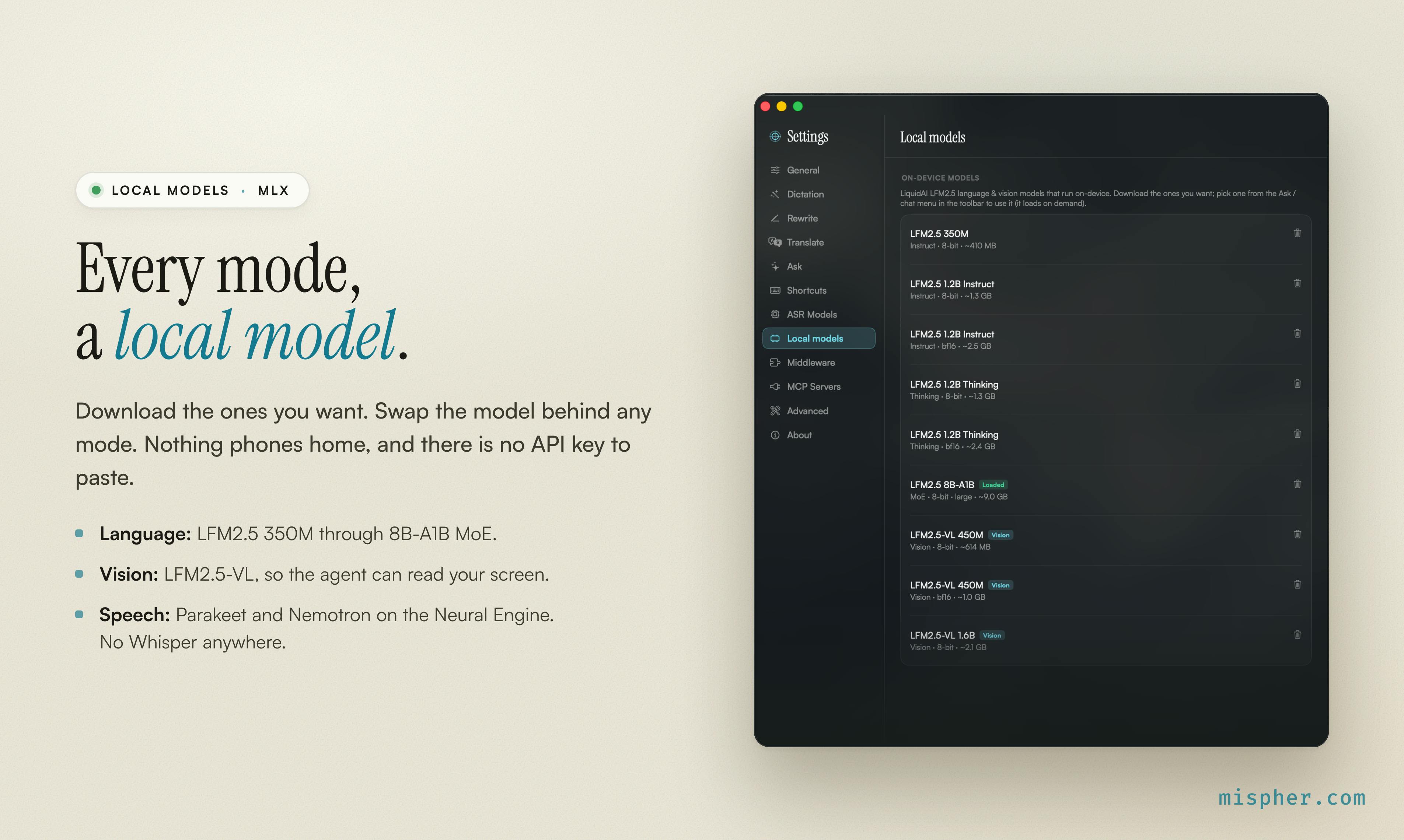Click the Dictation icon in the sidebar
This screenshot has width=1404, height=840.
[x=775, y=194]
